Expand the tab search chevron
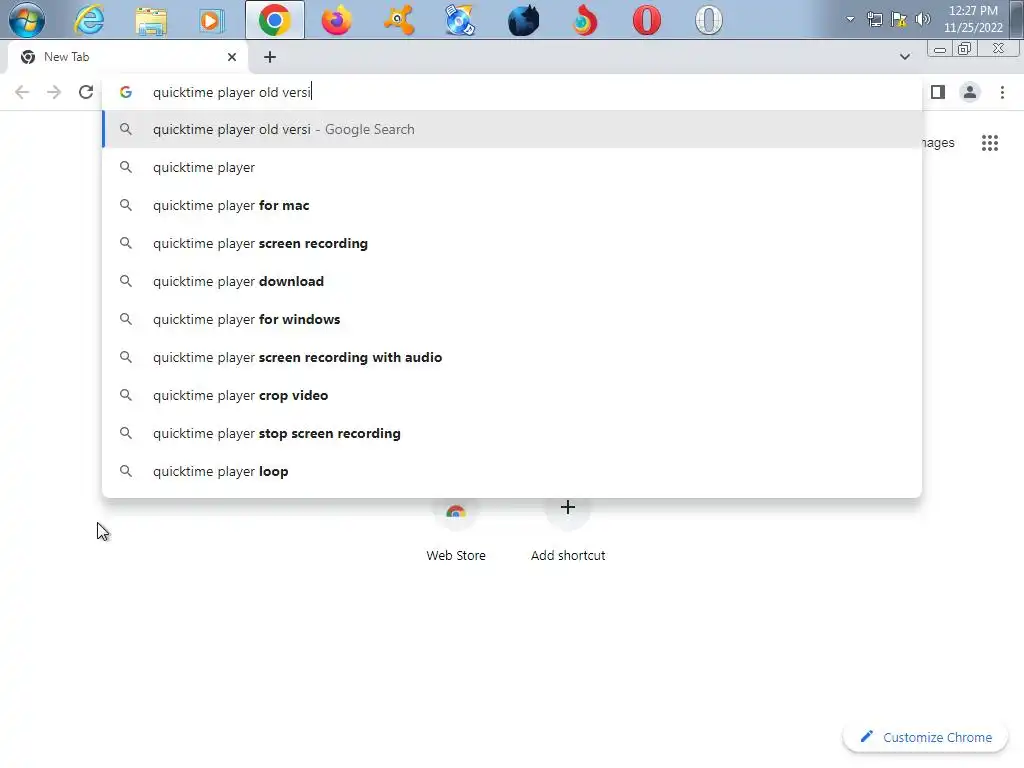The image size is (1024, 768). [x=904, y=57]
